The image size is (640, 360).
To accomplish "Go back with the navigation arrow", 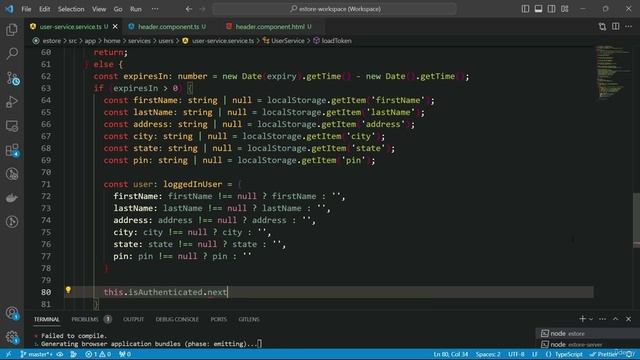I will tap(189, 9).
